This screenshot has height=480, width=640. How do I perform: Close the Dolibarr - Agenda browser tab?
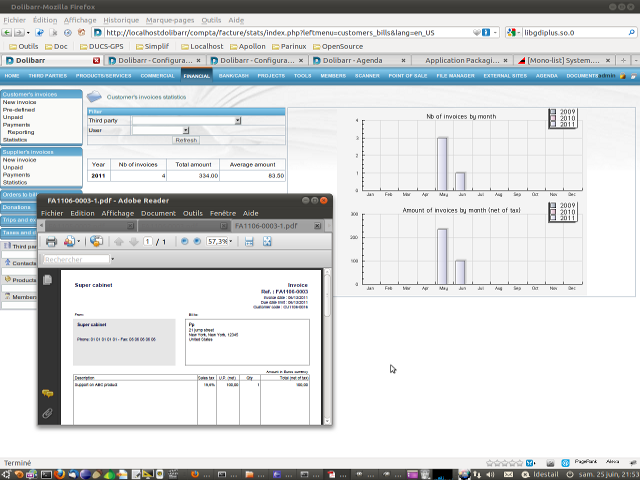tap(403, 60)
